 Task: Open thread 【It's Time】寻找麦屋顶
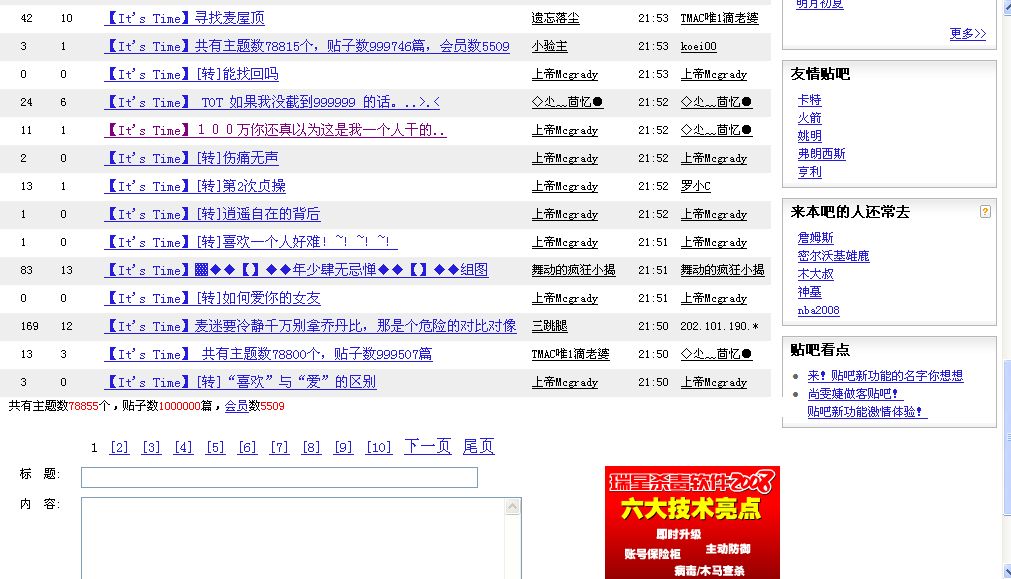(x=184, y=18)
